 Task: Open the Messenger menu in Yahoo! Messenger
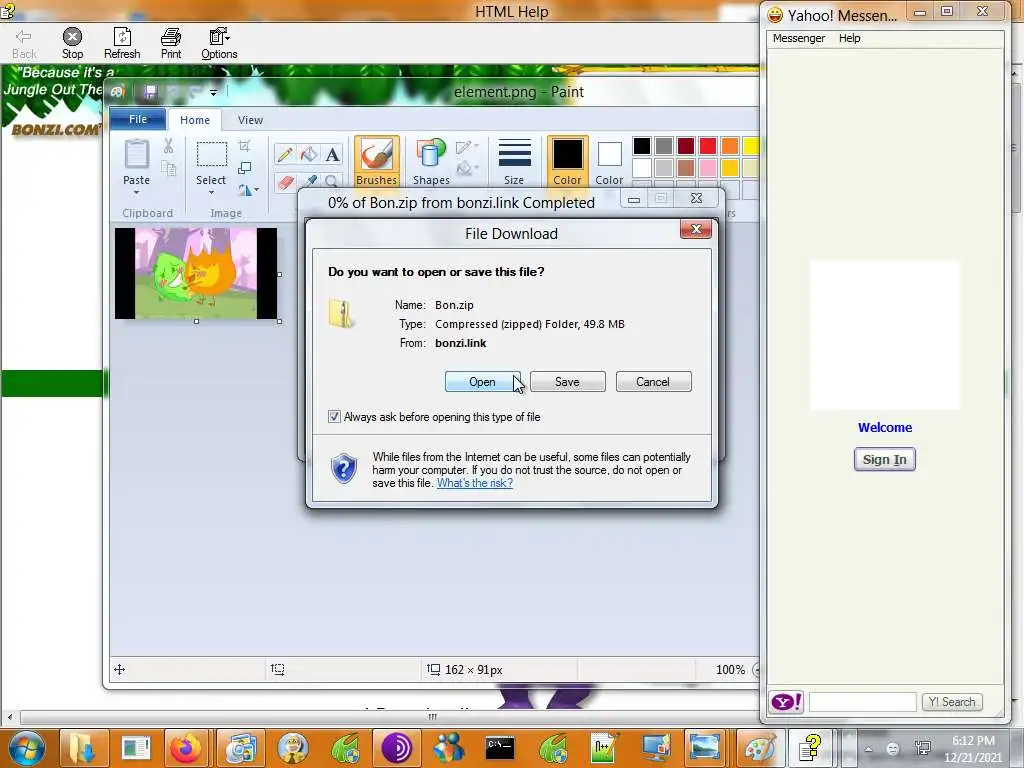point(799,38)
